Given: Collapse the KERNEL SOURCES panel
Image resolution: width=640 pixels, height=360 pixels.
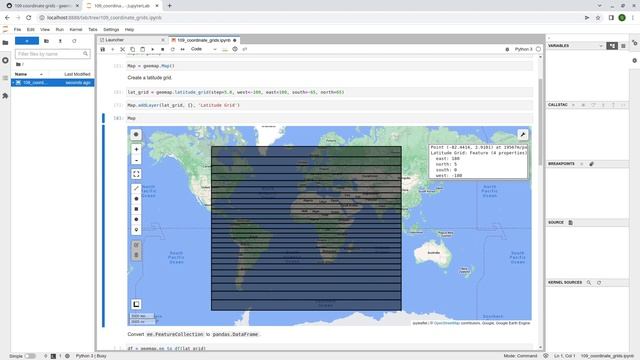Looking at the screenshot, I should [565, 282].
